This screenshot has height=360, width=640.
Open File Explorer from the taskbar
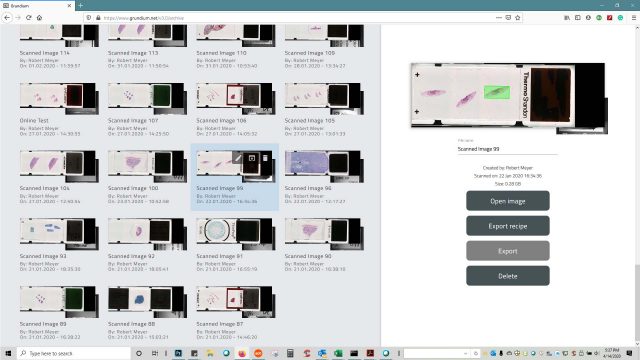tap(210, 353)
